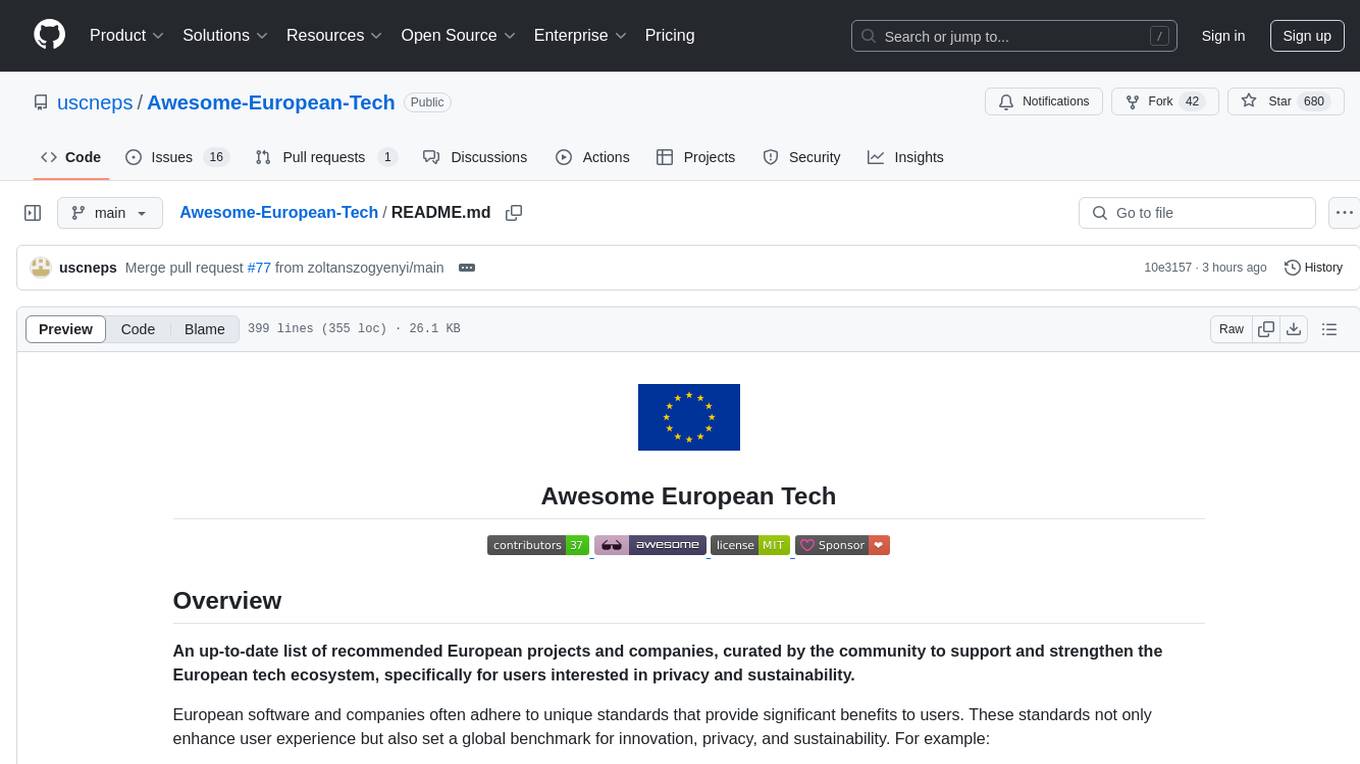Click the Notifications bell button
The height and width of the screenshot is (764, 1360).
[1044, 102]
